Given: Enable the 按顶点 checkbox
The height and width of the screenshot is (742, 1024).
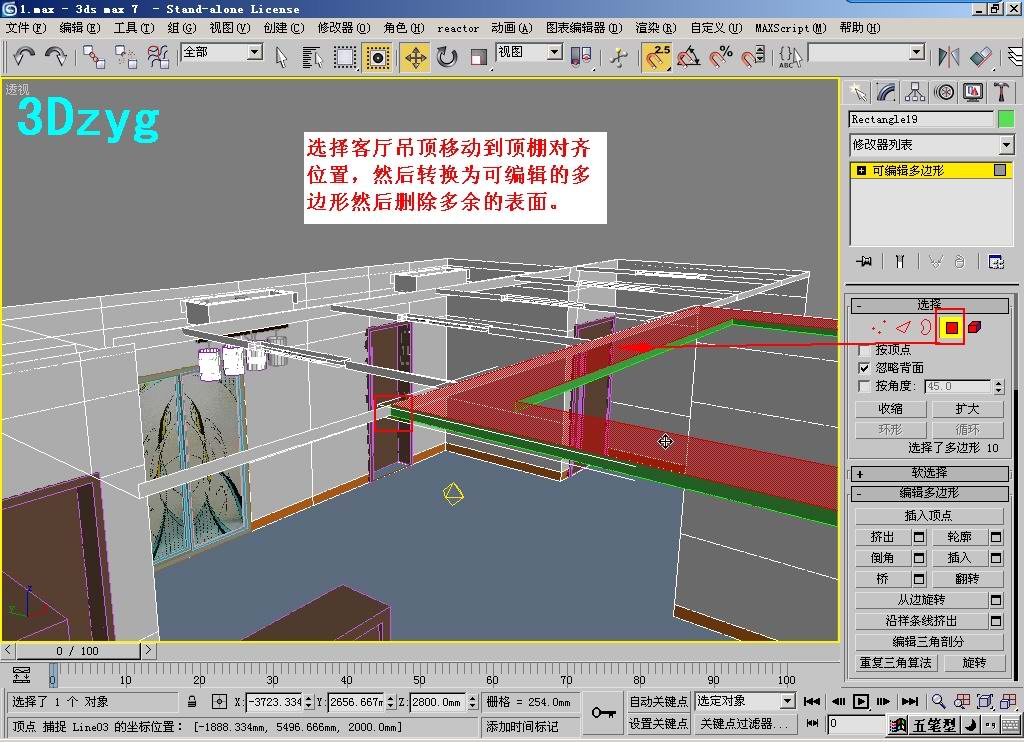Looking at the screenshot, I should 863,350.
